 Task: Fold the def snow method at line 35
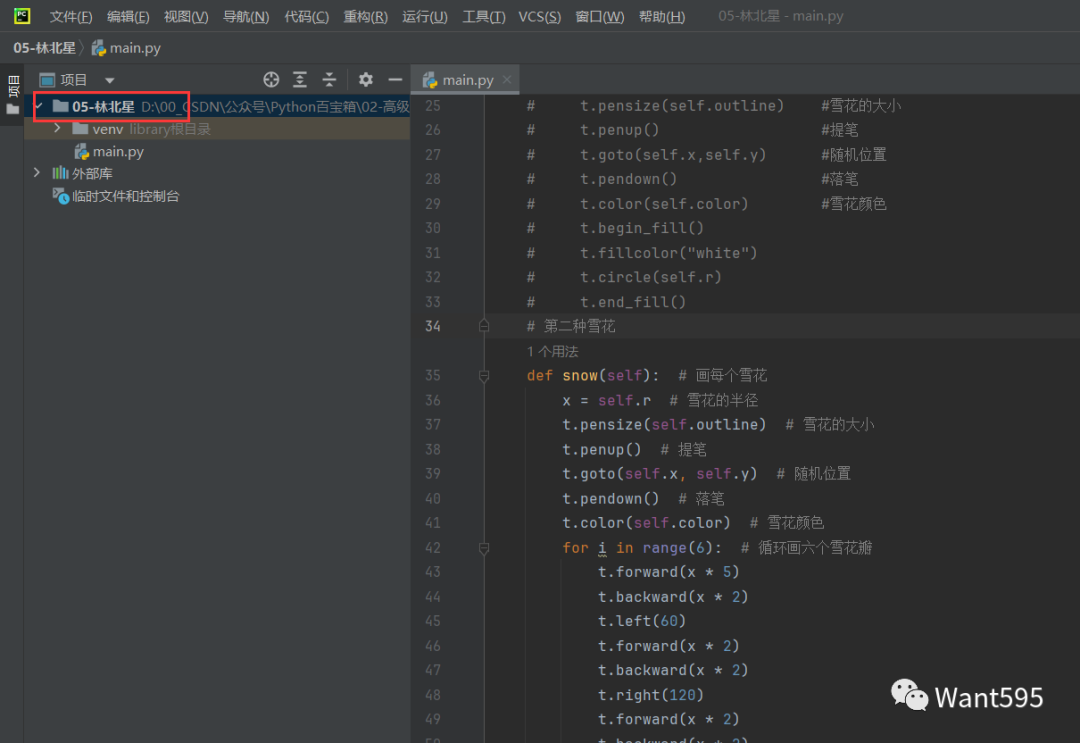click(484, 376)
